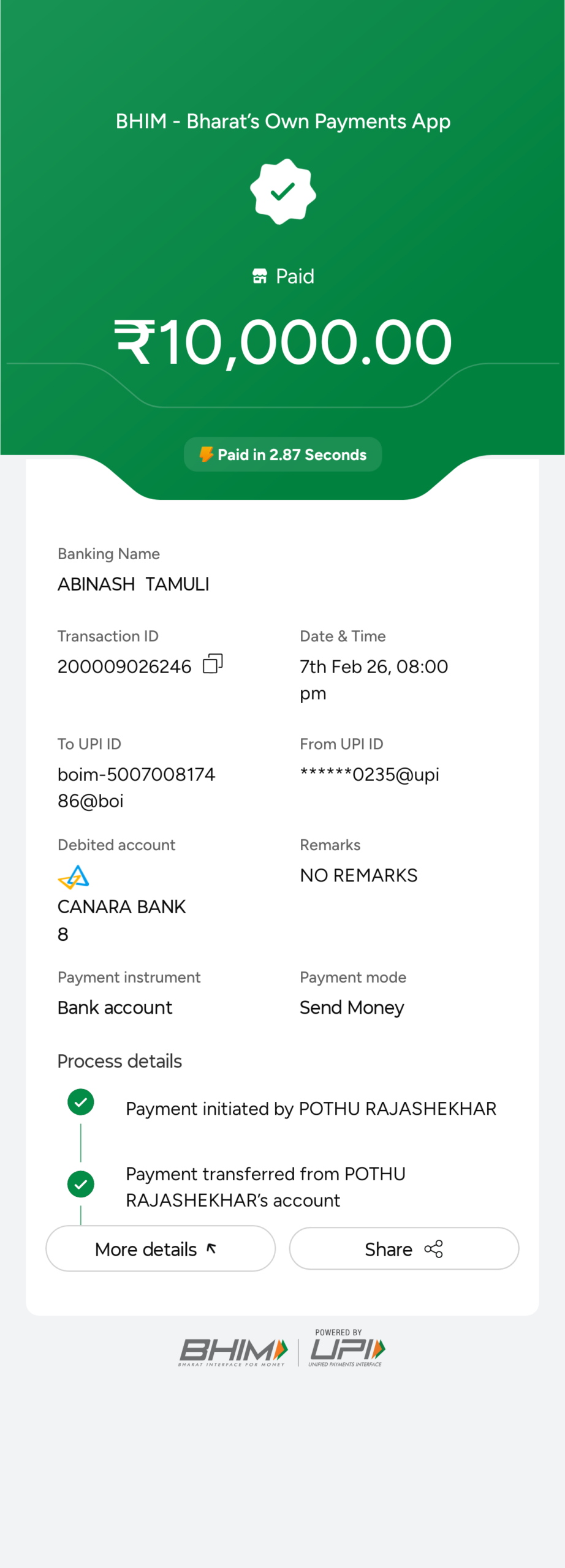The image size is (565, 1568).
Task: Click the banking name ABINASH TAMULI
Action: click(134, 584)
